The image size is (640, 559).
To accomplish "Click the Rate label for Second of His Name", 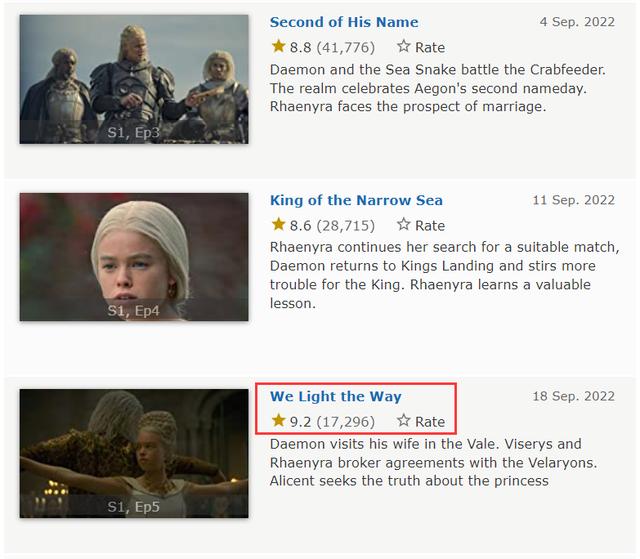I will tap(430, 48).
